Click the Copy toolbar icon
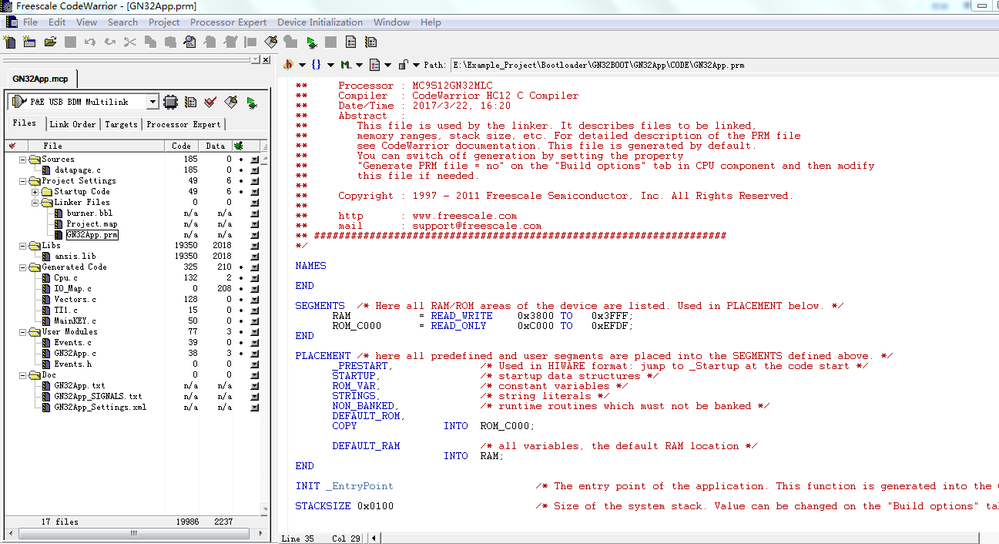999x544 pixels. tap(150, 42)
